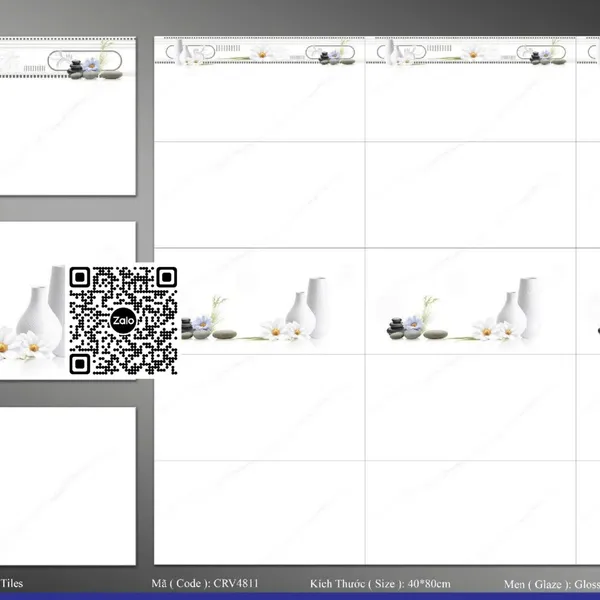
Task: Click the 'Tiles' text in the bottom bar
Action: point(12,582)
